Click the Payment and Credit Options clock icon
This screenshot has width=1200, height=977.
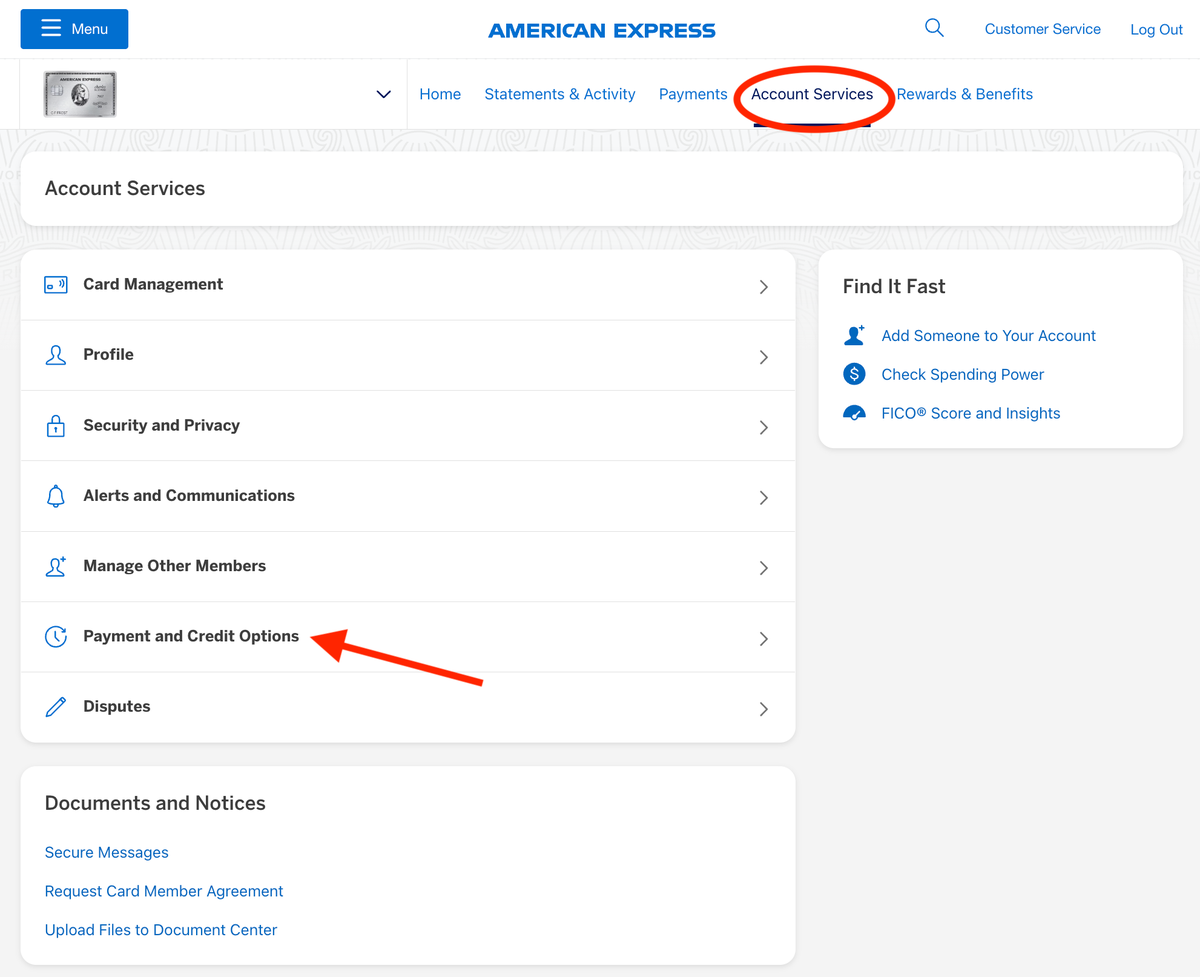55,636
